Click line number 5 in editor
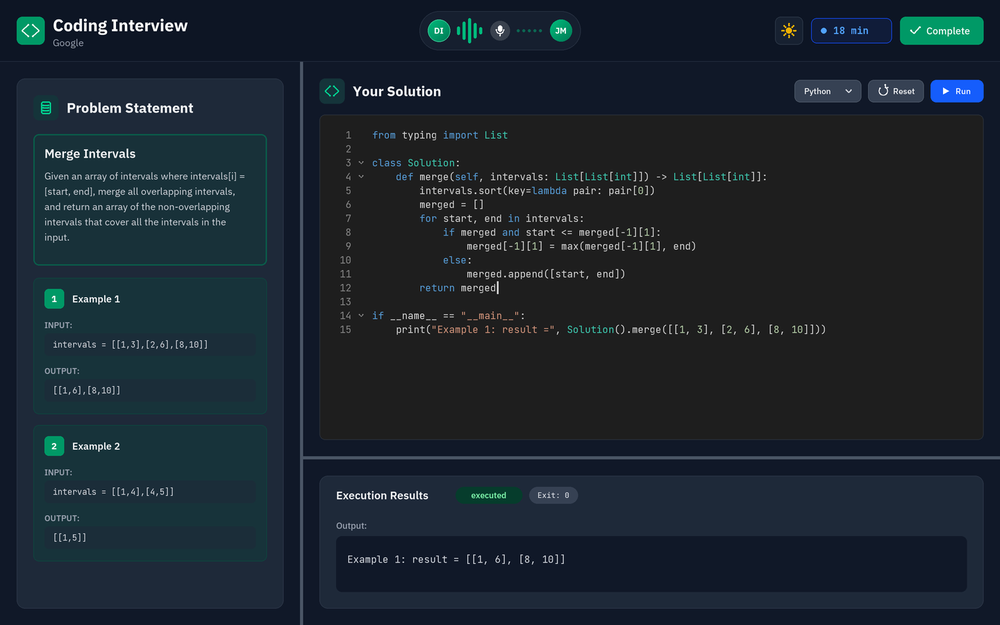This screenshot has height=625, width=1000. [x=348, y=191]
